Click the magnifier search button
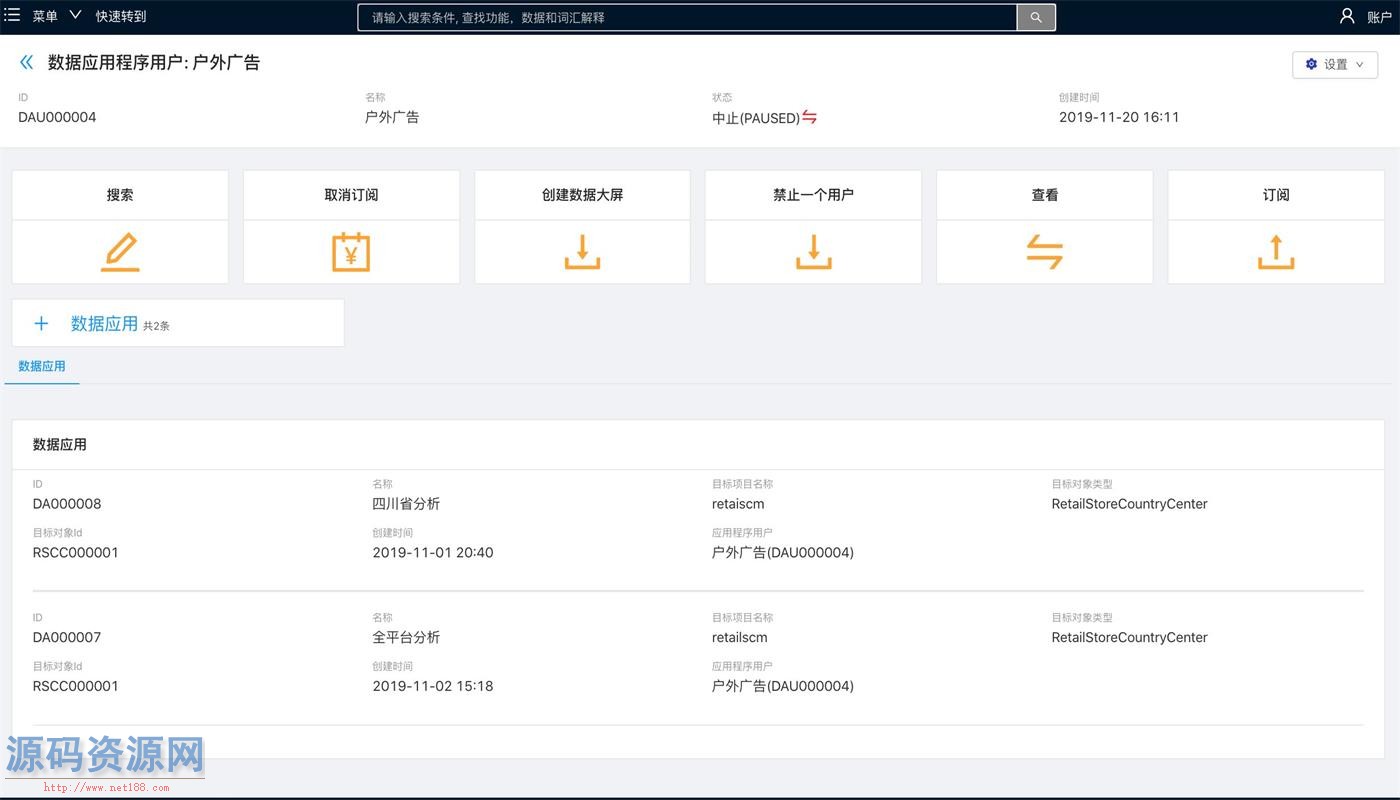 tap(1036, 17)
